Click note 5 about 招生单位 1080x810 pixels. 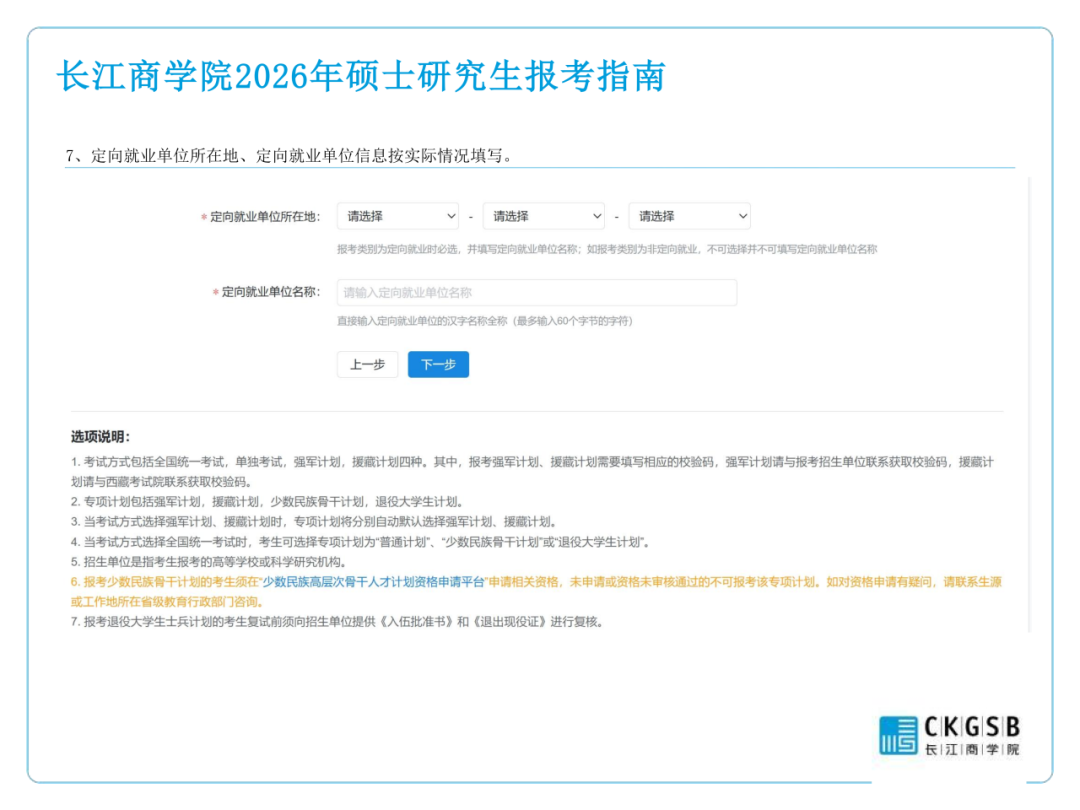pos(207,562)
